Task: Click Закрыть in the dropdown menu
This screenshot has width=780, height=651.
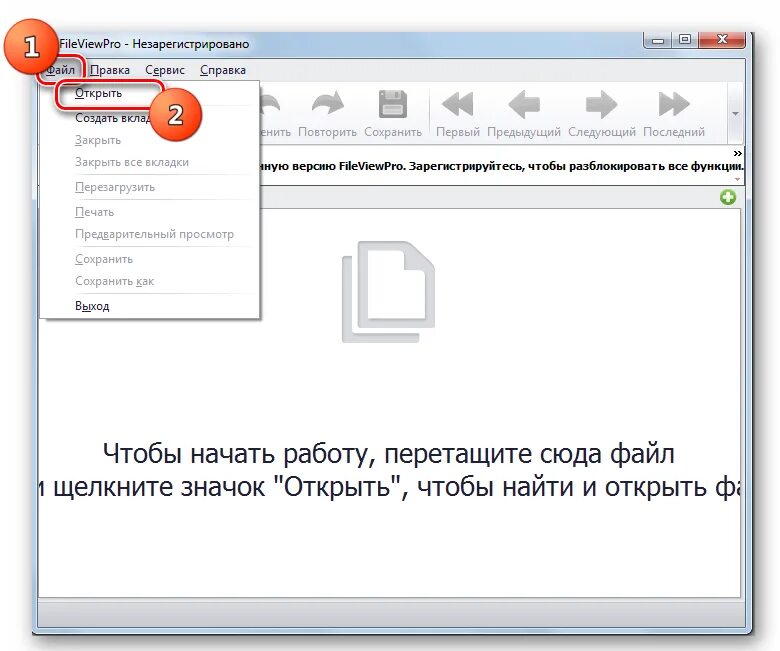Action: 149,140
